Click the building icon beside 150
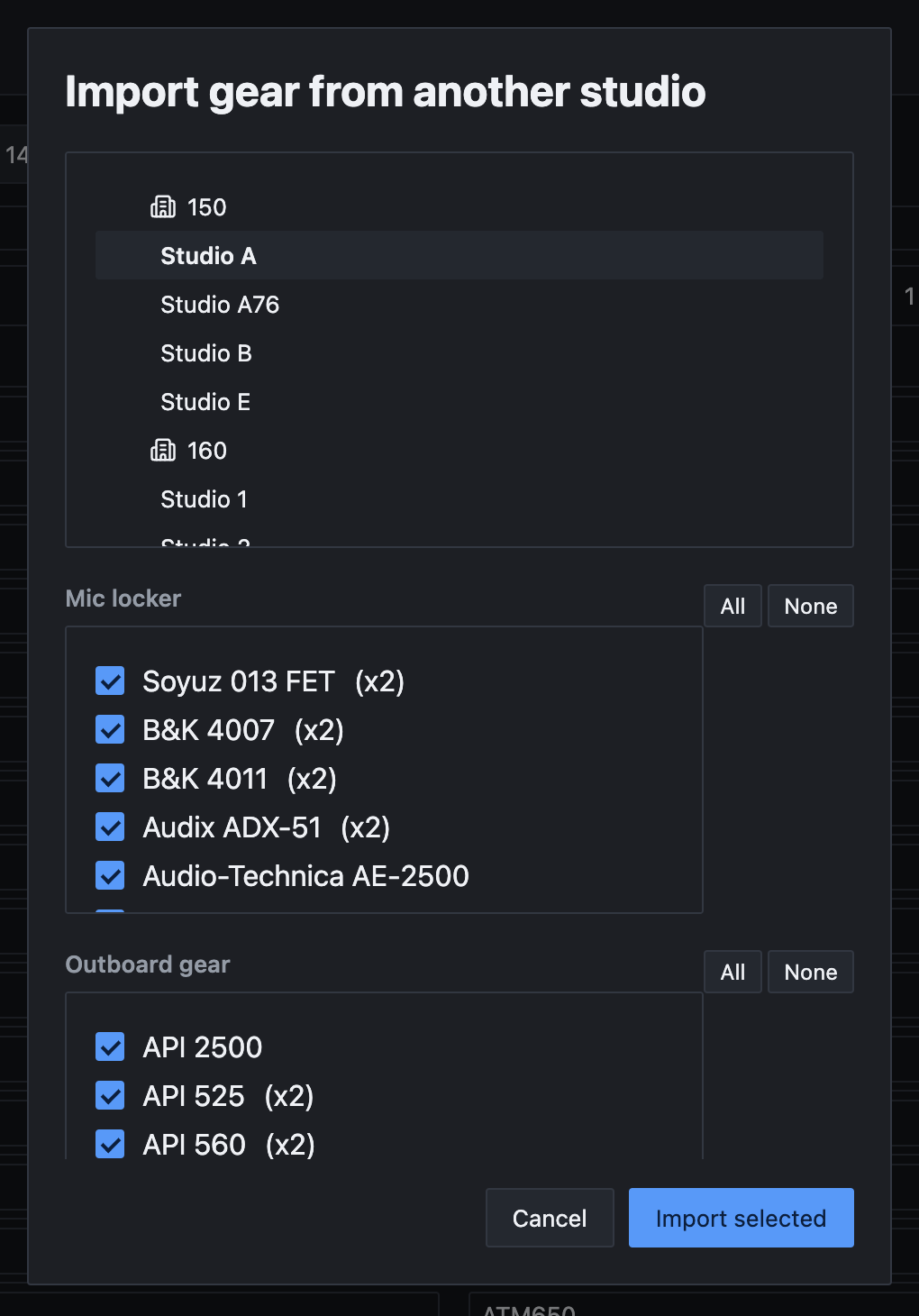Screen dimensions: 919x1316 pyautogui.click(x=163, y=206)
